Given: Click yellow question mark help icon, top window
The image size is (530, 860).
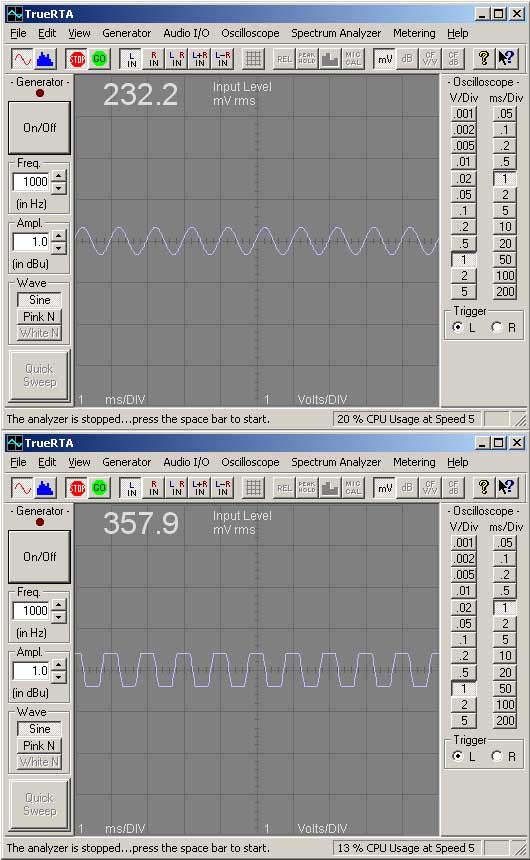Looking at the screenshot, I should 483,59.
